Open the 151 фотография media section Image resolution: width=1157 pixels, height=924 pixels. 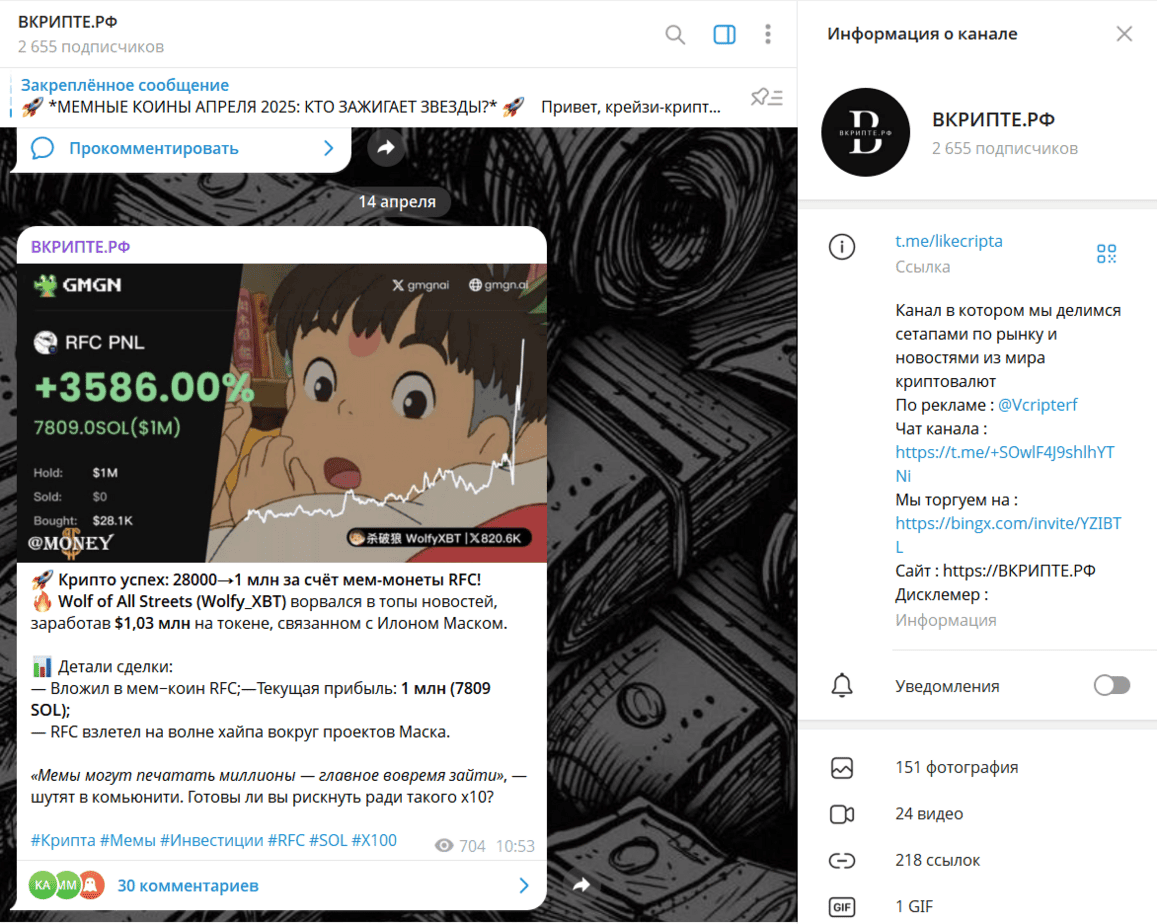point(956,768)
